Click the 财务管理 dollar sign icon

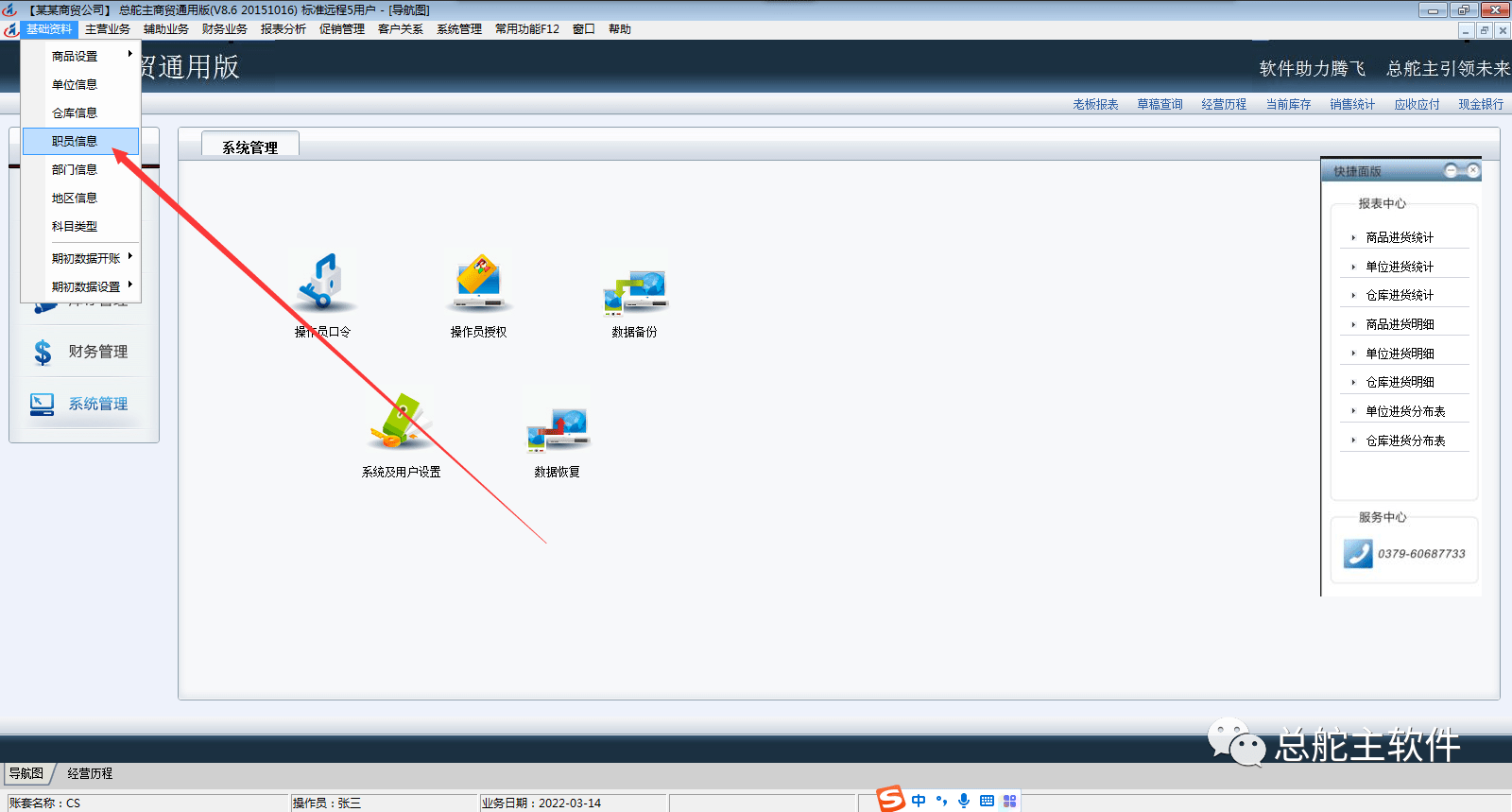43,353
